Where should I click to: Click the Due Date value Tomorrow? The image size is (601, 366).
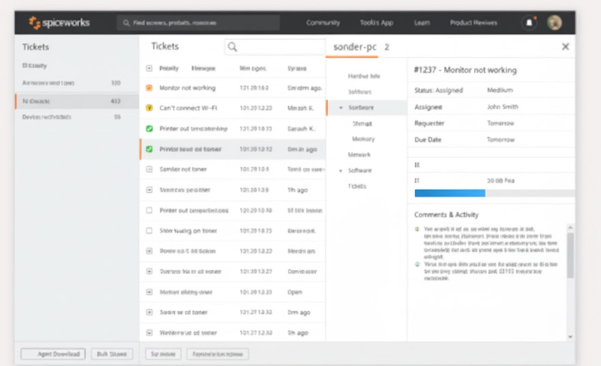click(501, 140)
